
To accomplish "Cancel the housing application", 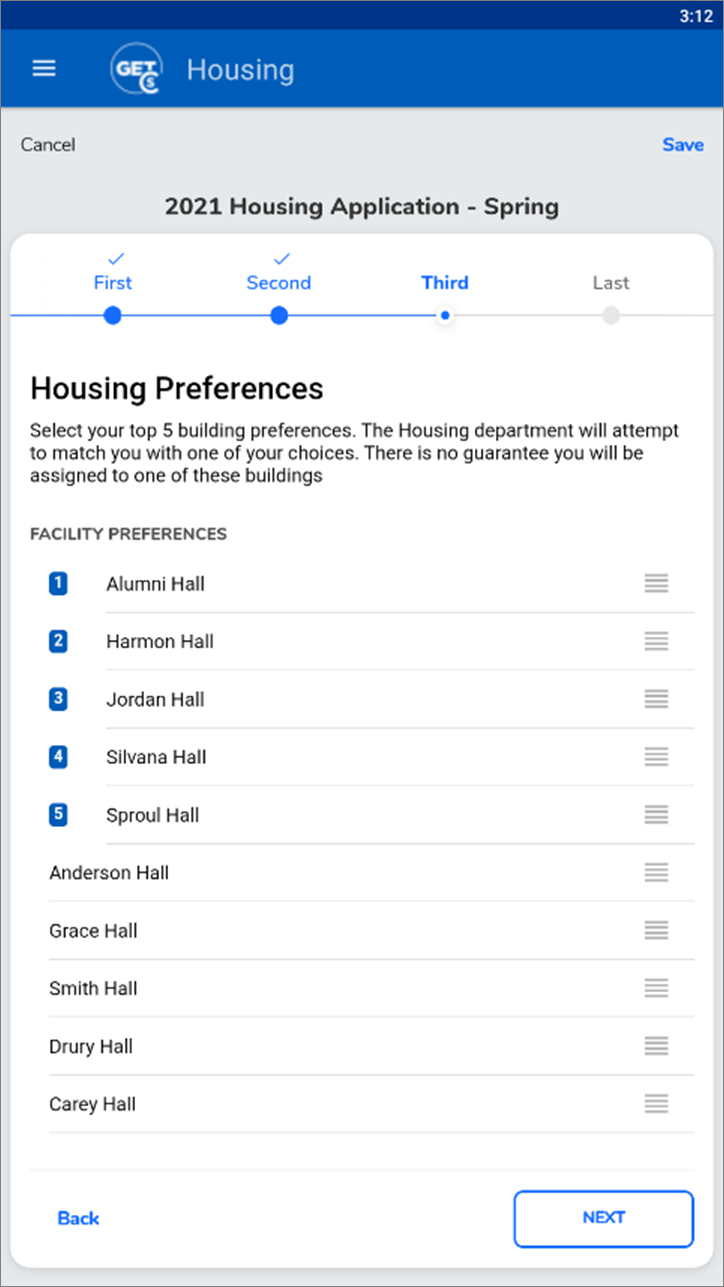I will coord(48,145).
